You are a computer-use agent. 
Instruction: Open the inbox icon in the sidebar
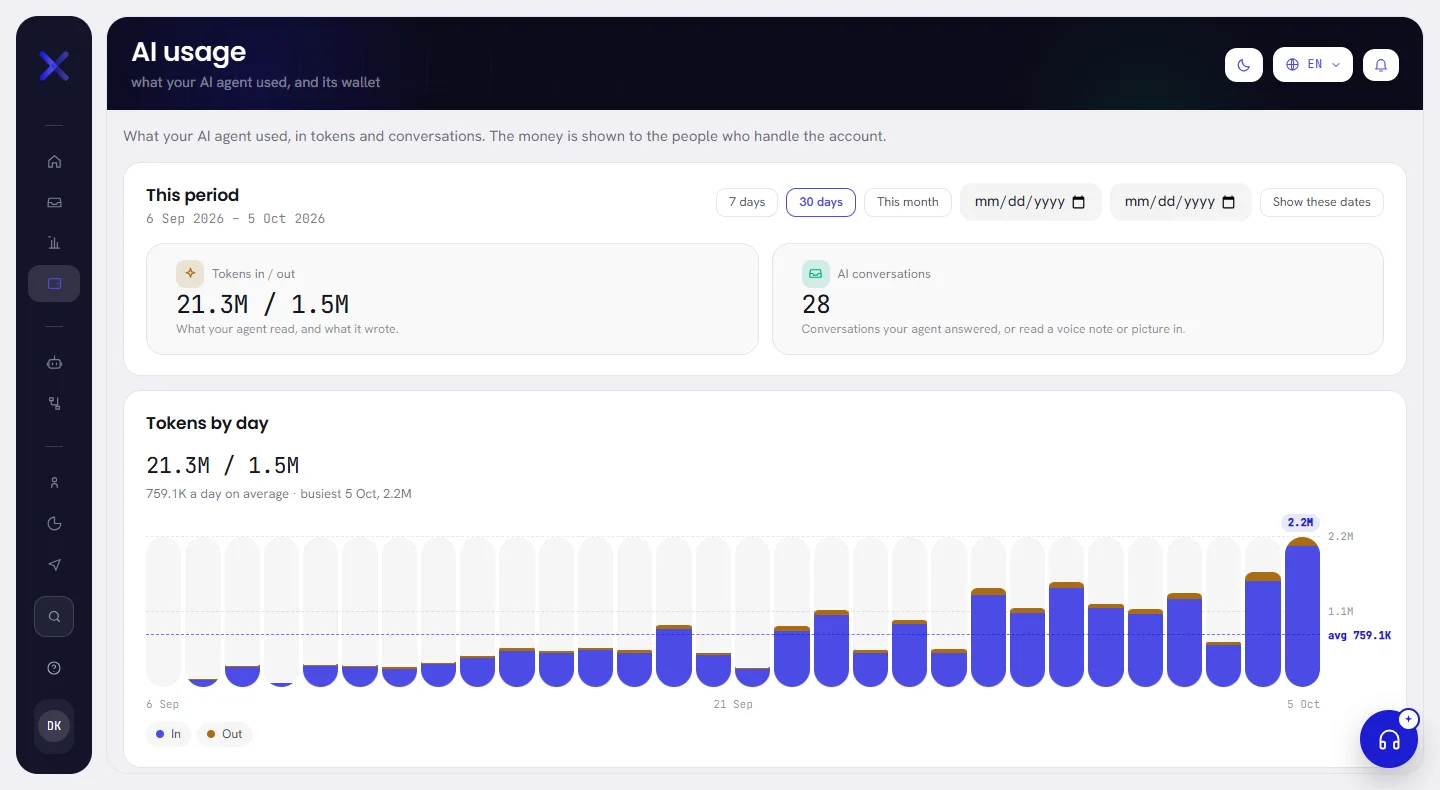pos(54,202)
